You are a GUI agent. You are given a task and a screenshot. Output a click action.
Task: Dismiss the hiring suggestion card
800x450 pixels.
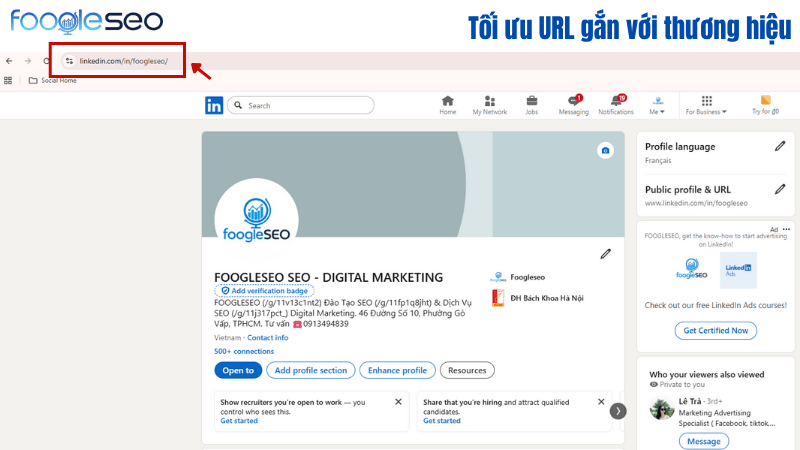[x=601, y=402]
